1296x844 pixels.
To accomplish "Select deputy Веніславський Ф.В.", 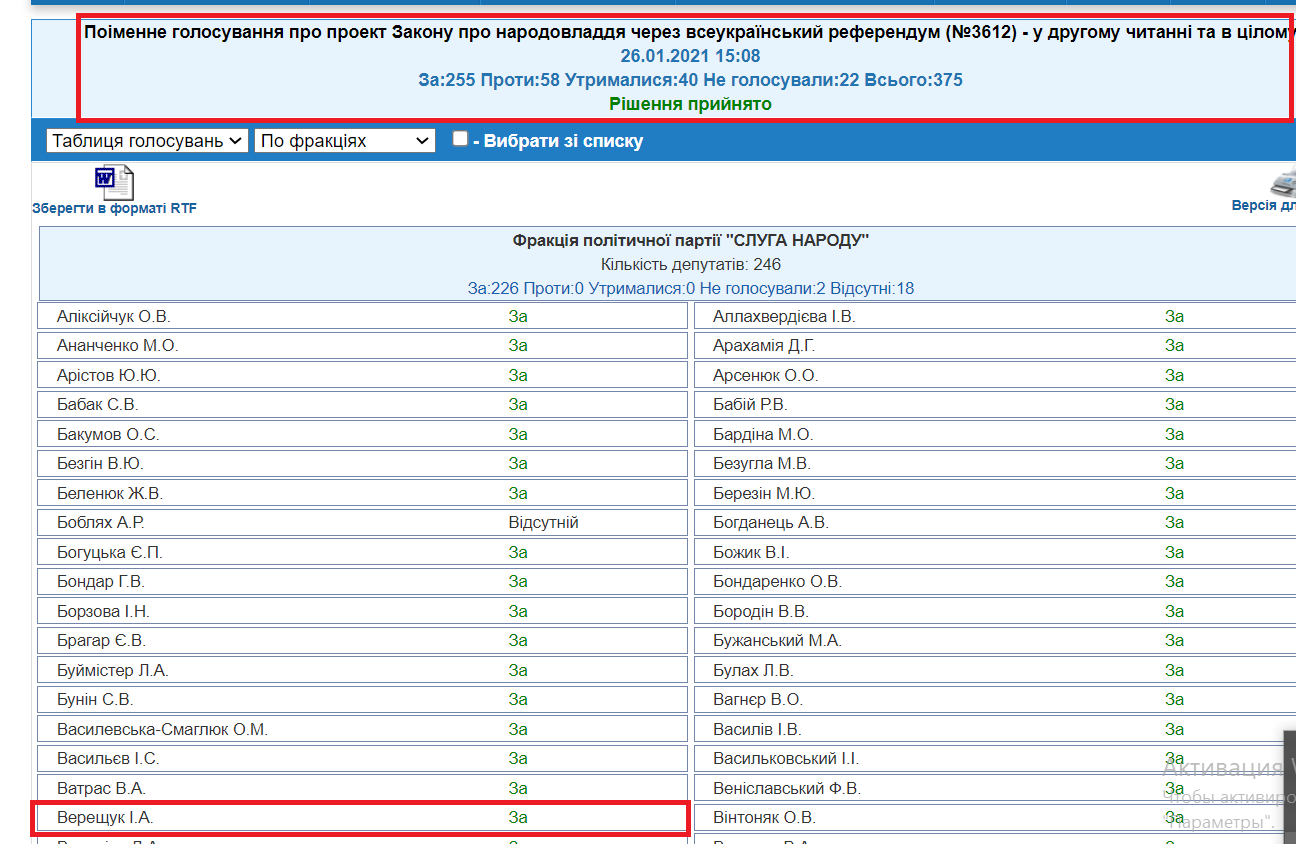I will pyautogui.click(x=787, y=789).
